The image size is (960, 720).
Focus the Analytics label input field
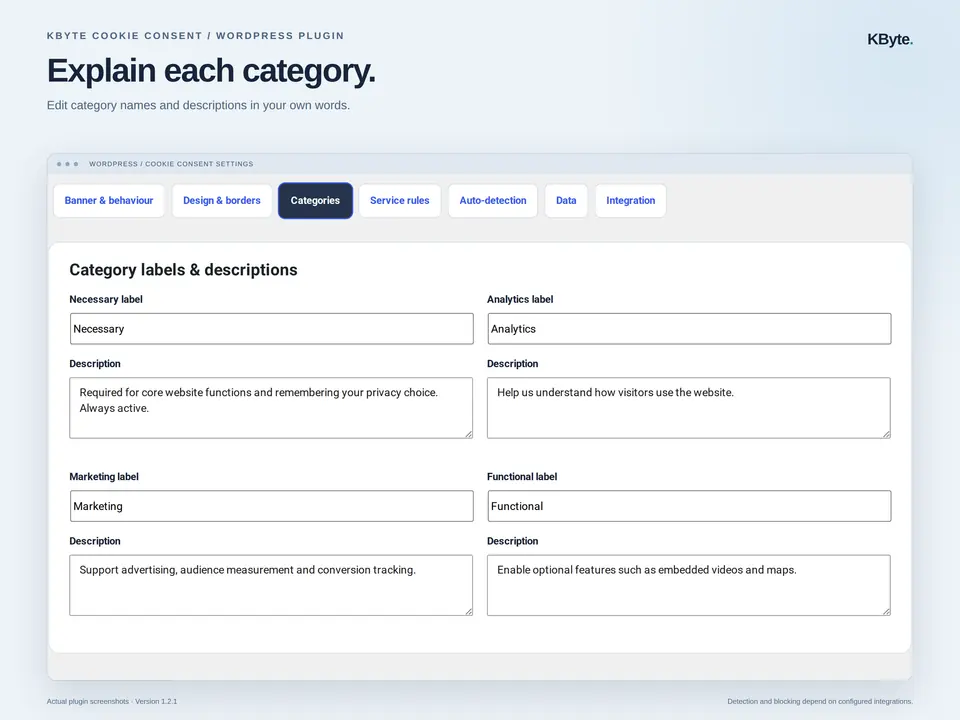[689, 329]
